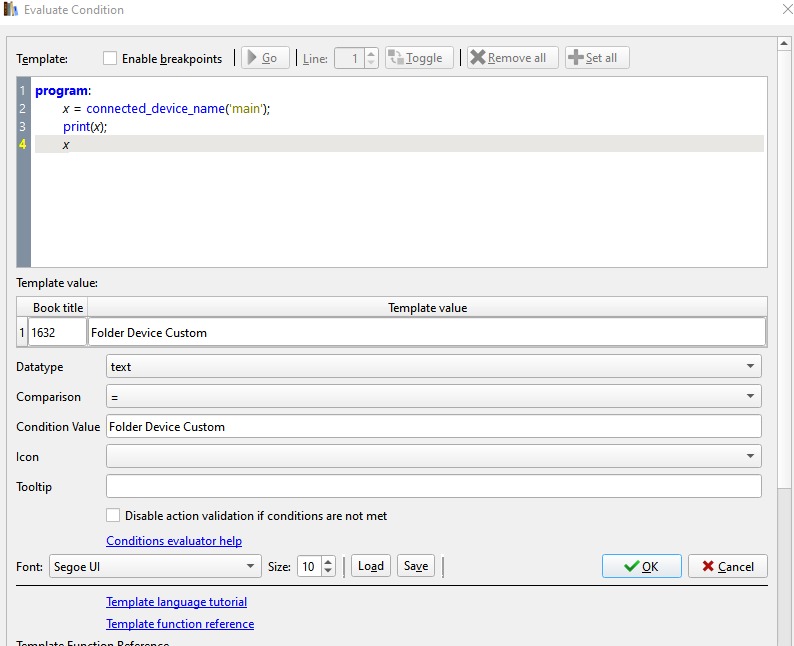Close the Evaluate Condition dialog
Image resolution: width=794 pixels, height=646 pixels.
click(787, 9)
